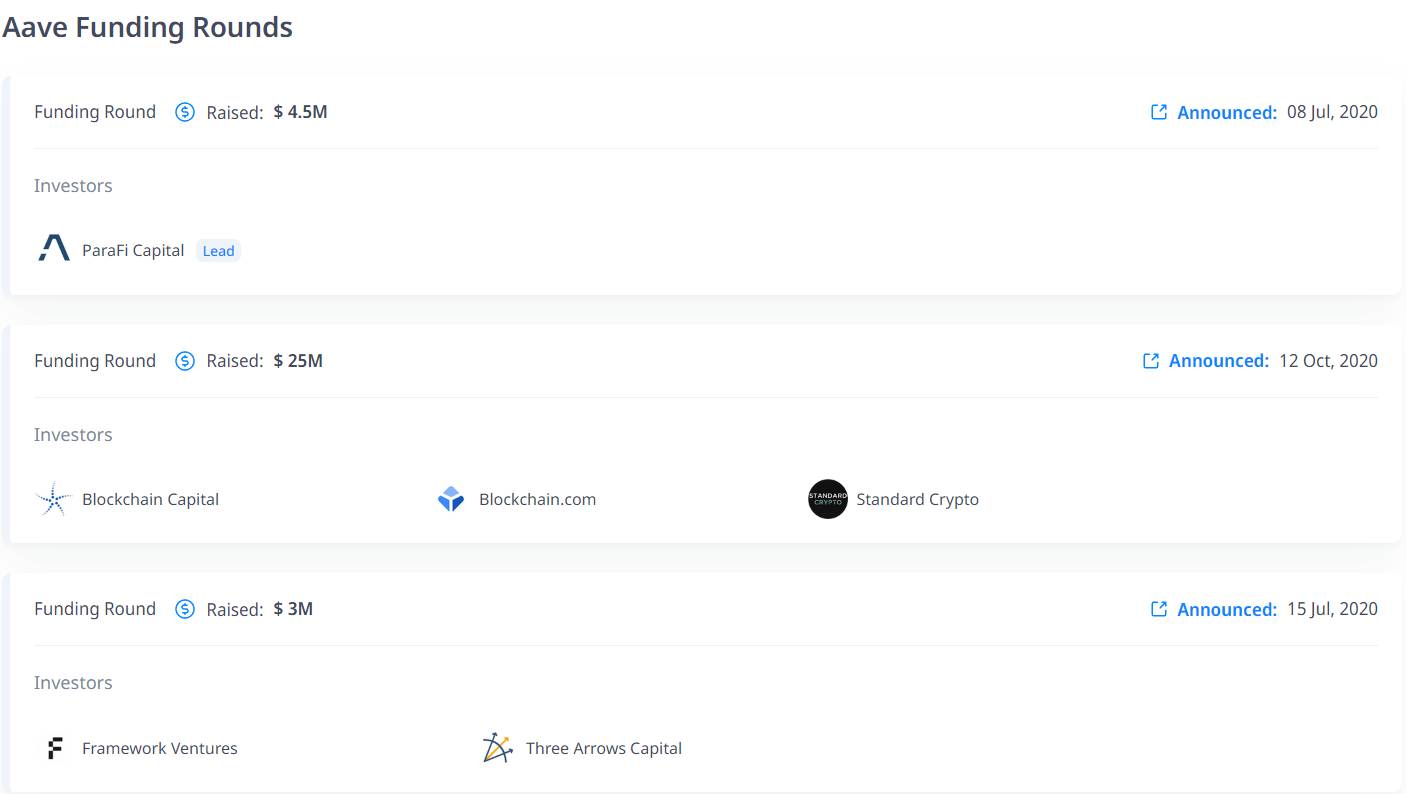Click the Blockchain Capital star logo
This screenshot has height=794, width=1407.
point(53,499)
